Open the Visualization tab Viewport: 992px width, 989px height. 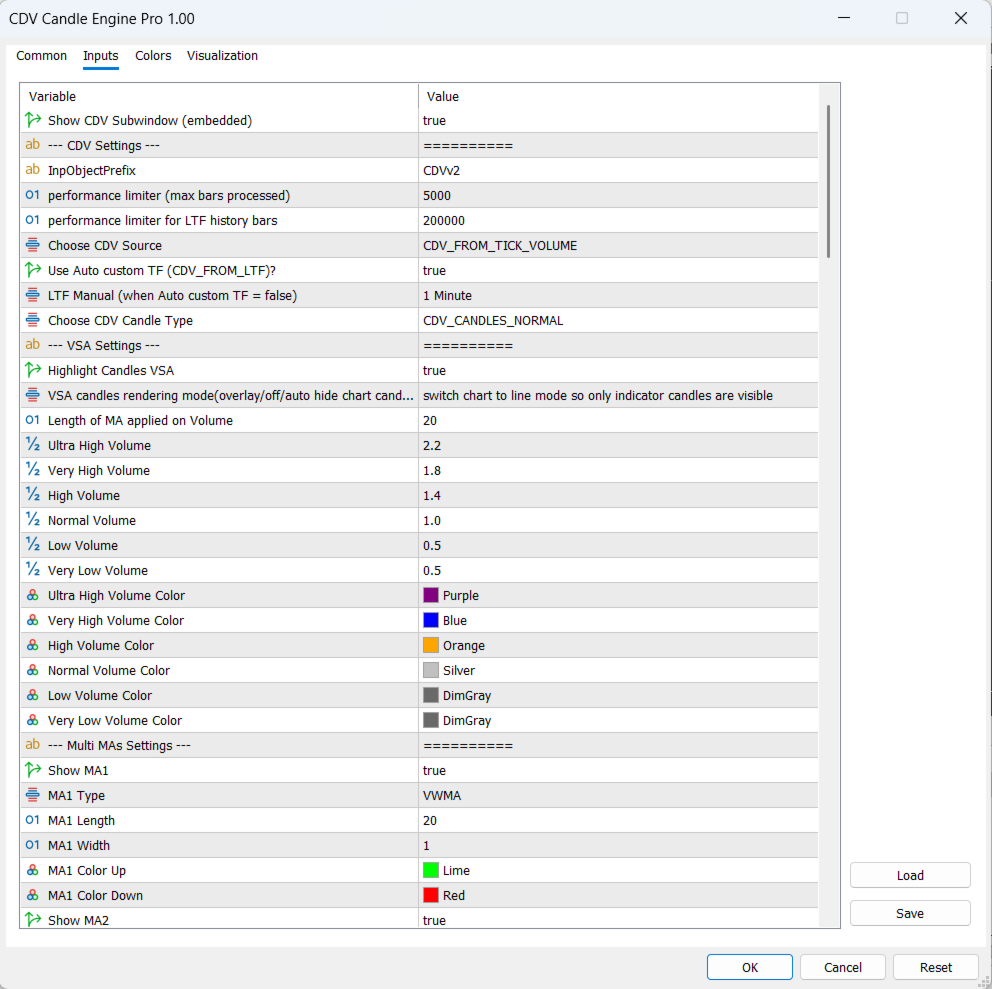click(222, 56)
